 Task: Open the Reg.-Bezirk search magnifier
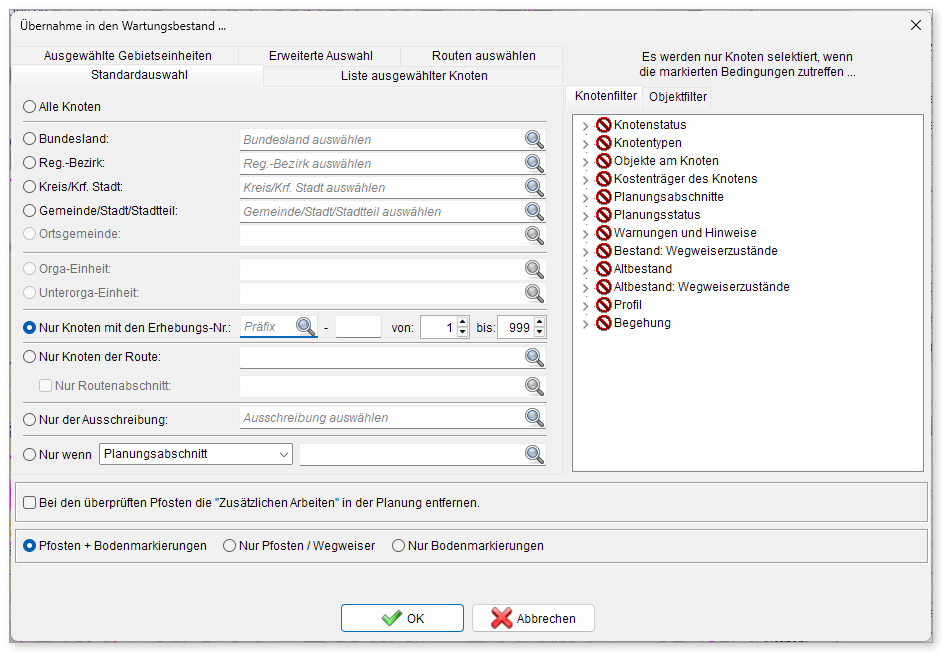click(534, 163)
